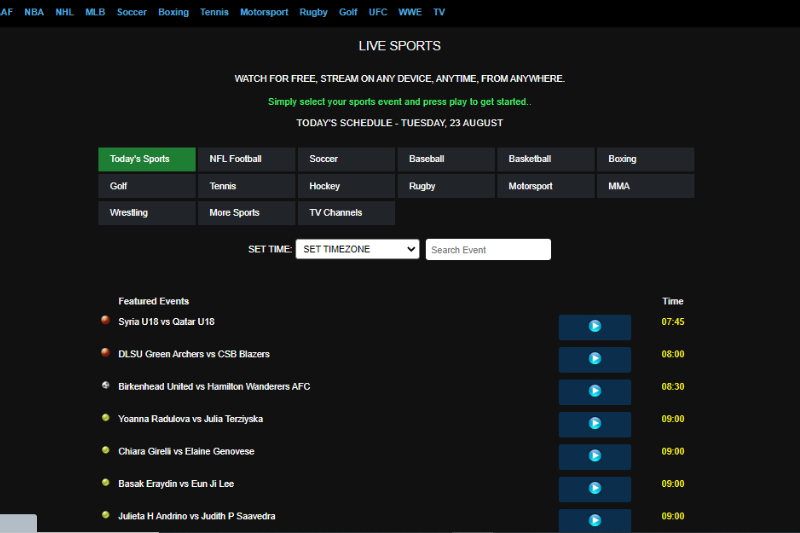Image resolution: width=800 pixels, height=533 pixels.
Task: Open the TV Channels category
Action: [346, 213]
